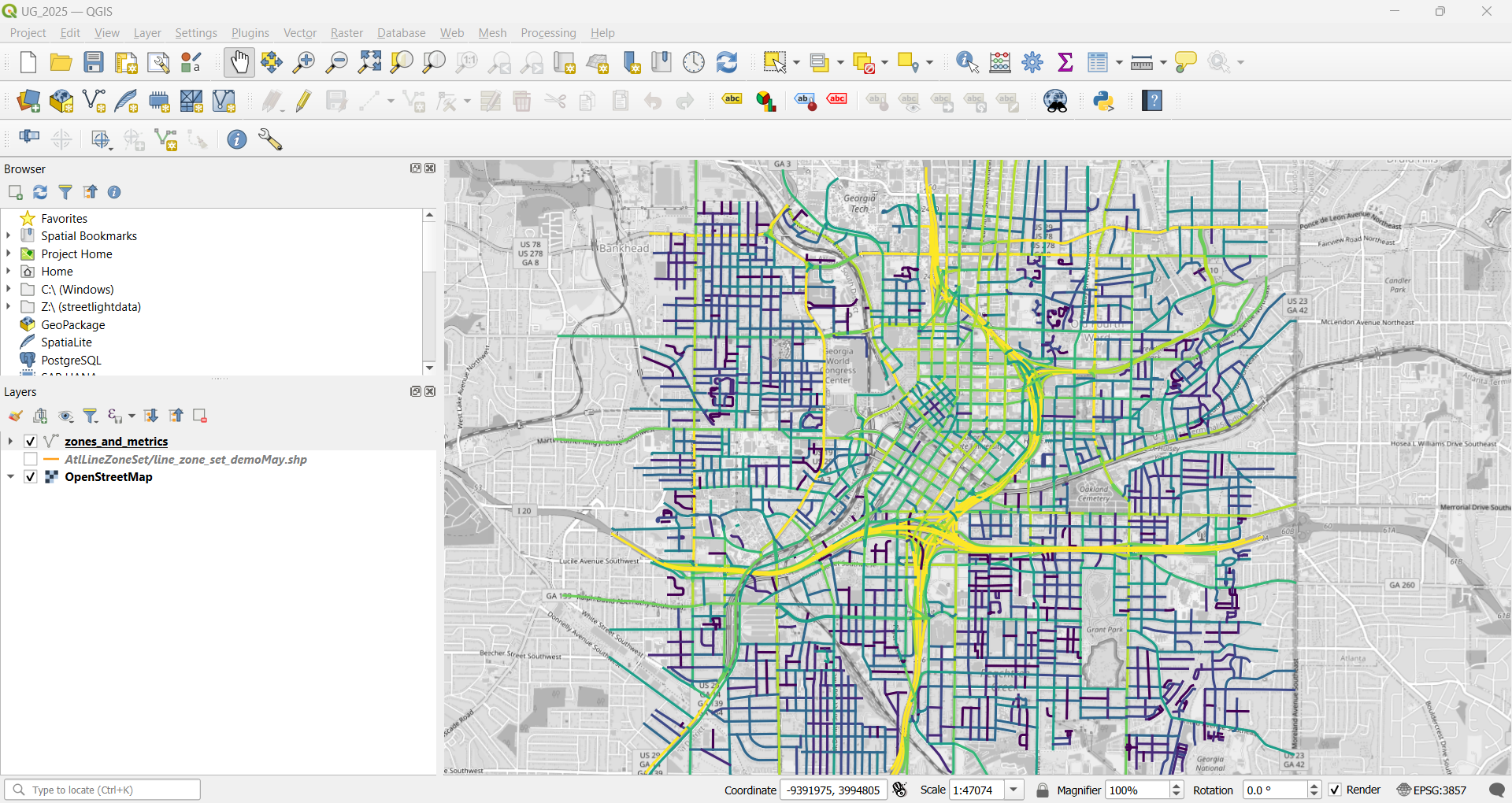Open the Raster menu
Image resolution: width=1512 pixels, height=803 pixels.
[x=346, y=33]
